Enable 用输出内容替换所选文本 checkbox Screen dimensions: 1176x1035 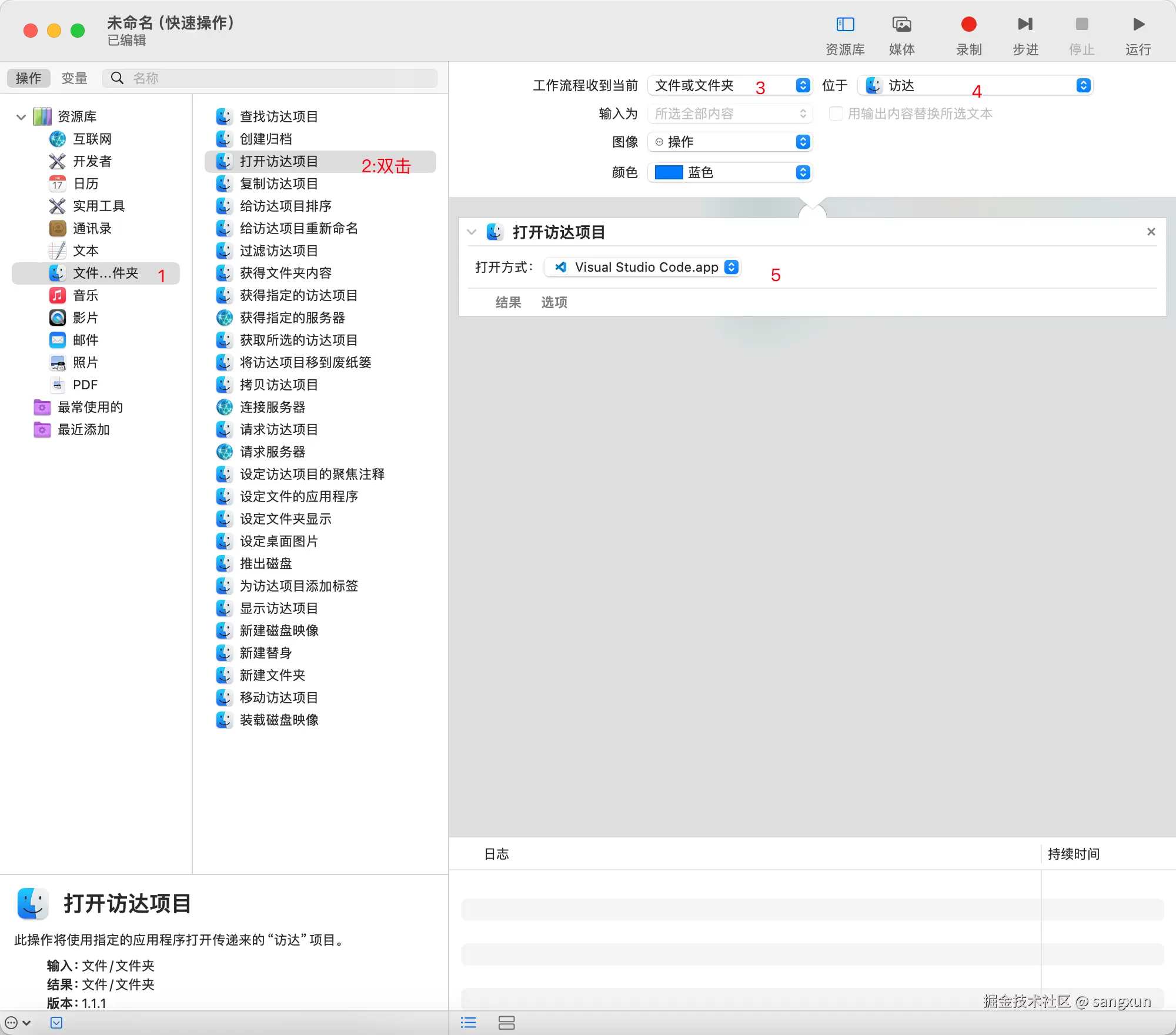pos(836,113)
